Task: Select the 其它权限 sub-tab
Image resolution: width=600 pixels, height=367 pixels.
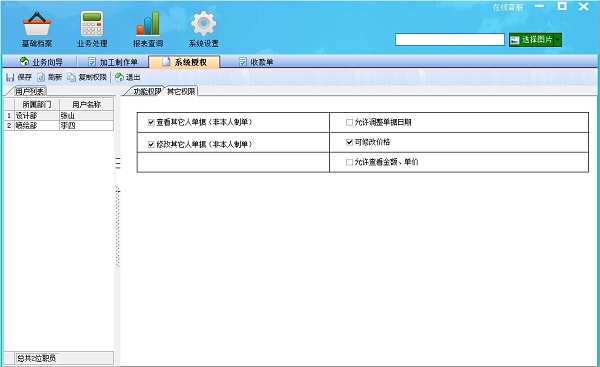Action: point(181,91)
